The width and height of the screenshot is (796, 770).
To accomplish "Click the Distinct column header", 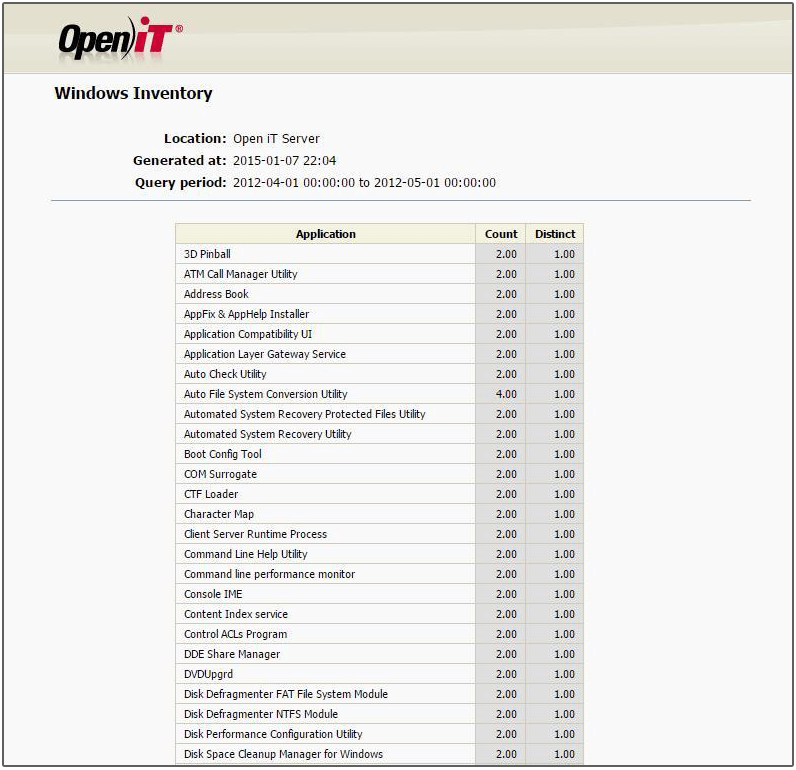I will tap(555, 234).
